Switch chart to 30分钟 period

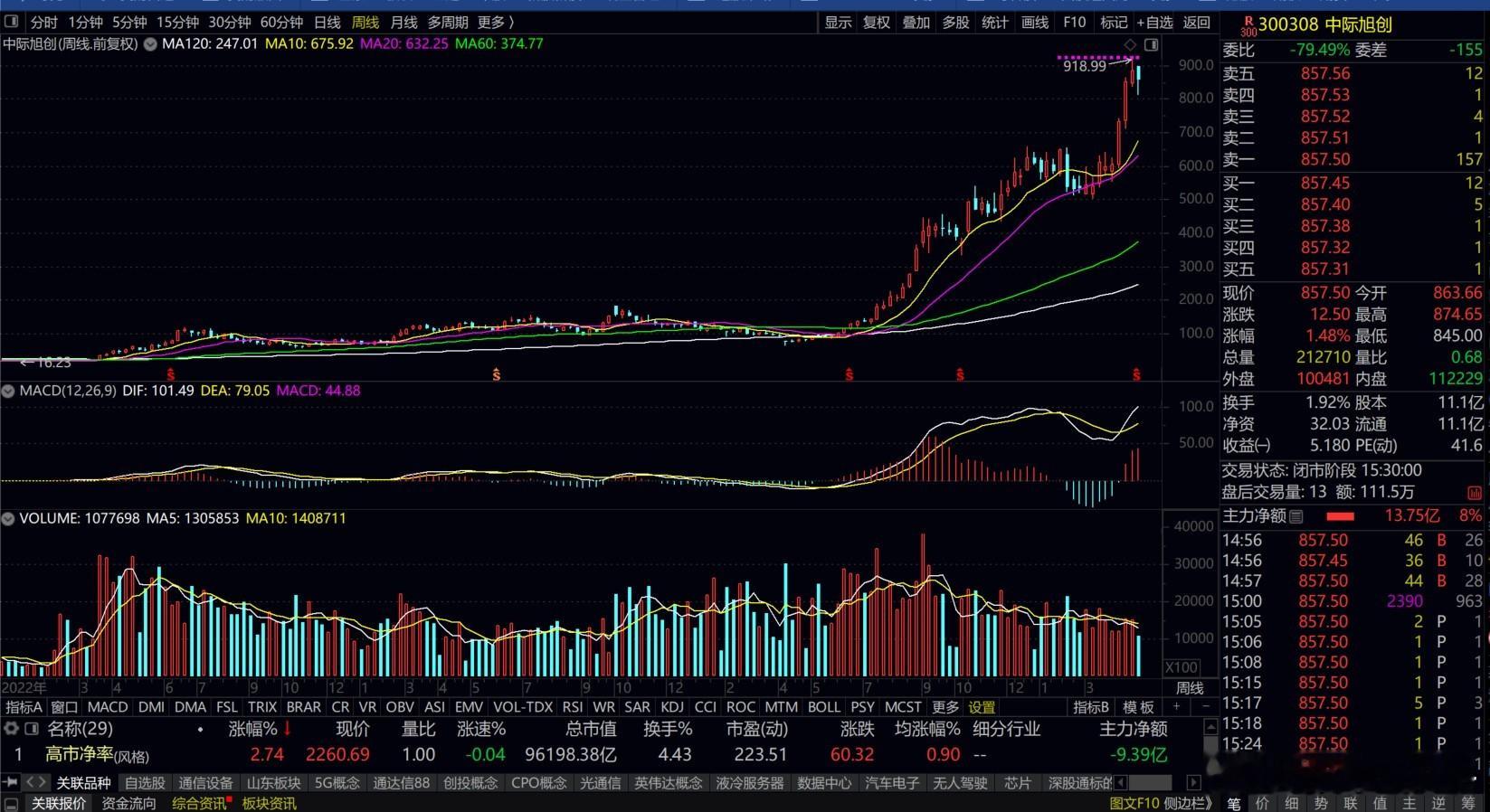[x=230, y=23]
